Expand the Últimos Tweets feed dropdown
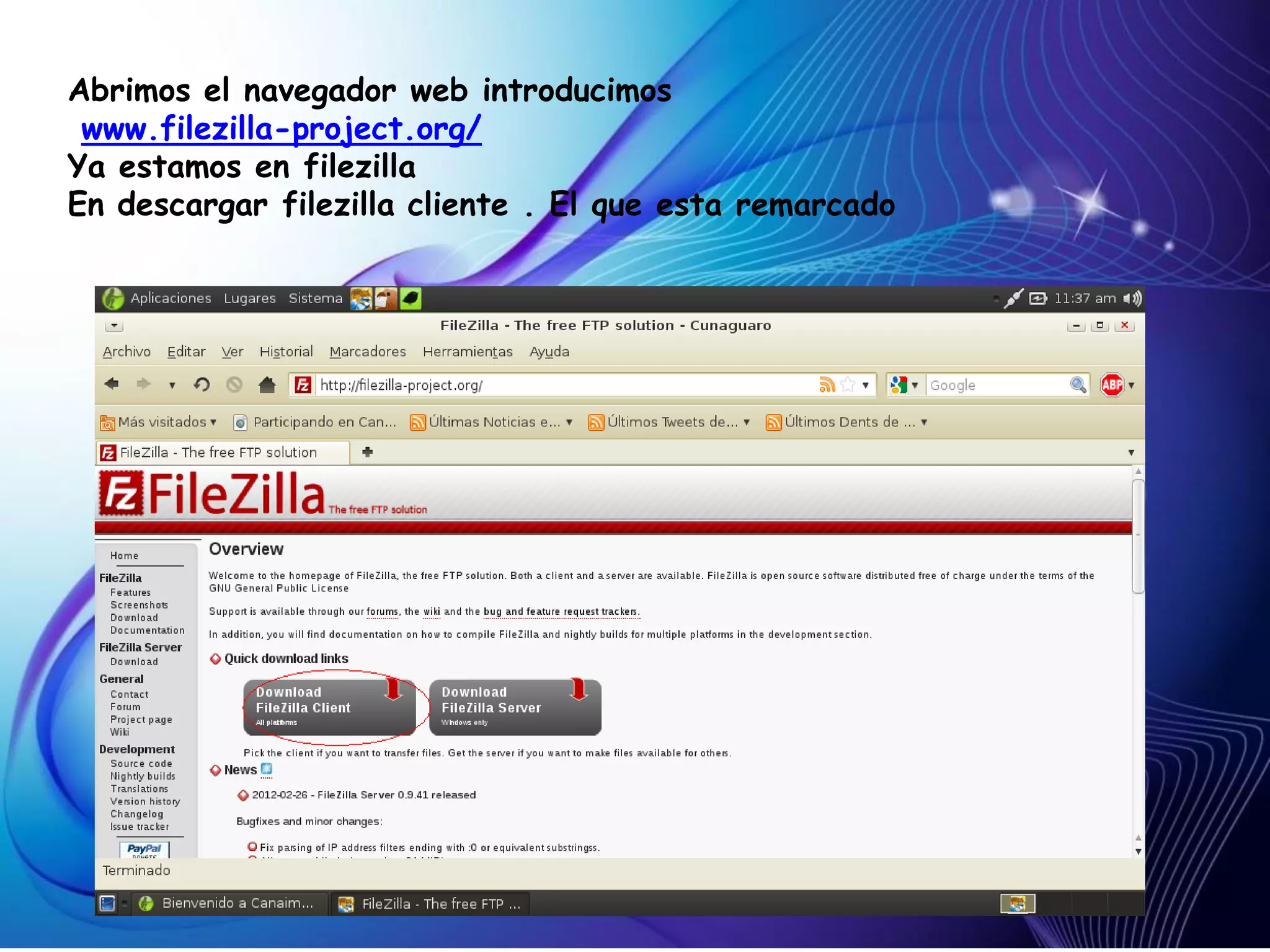This screenshot has height=952, width=1270. click(670, 422)
